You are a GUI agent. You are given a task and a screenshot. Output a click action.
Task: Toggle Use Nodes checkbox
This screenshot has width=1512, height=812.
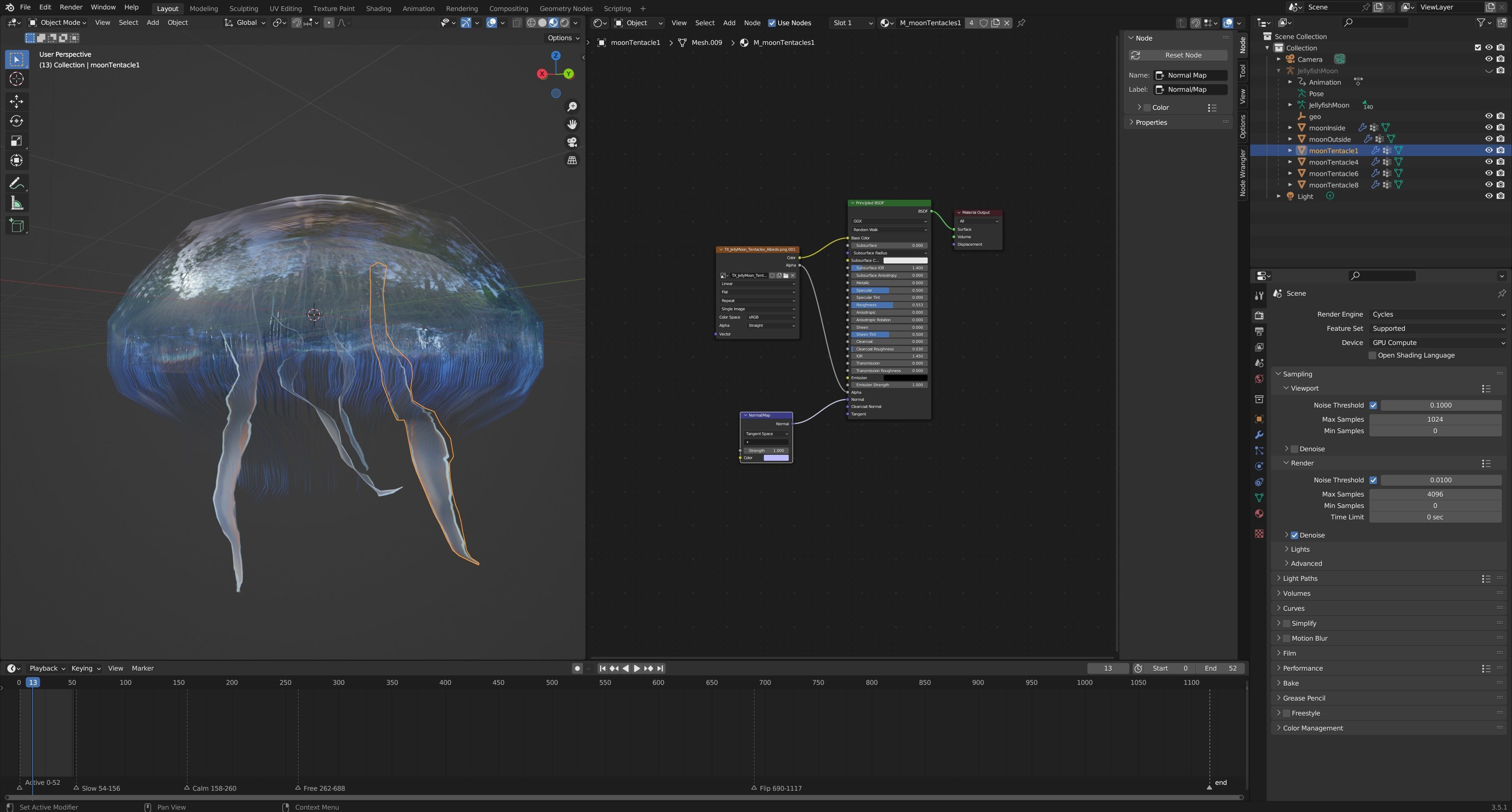point(772,23)
